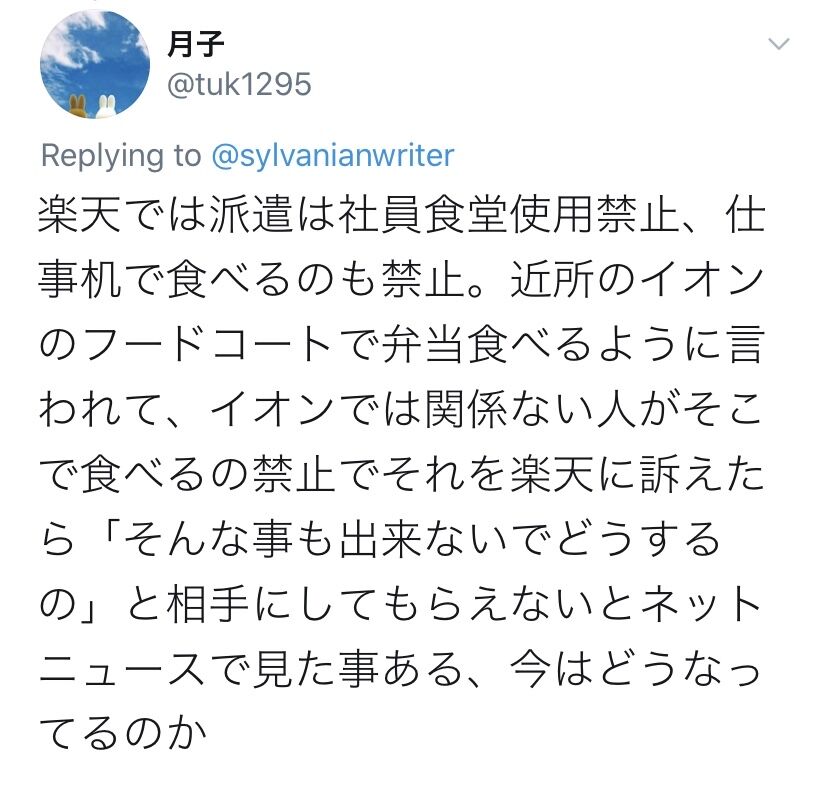The image size is (828, 795).
Task: Click the phrase 関係ない人 in the tweet
Action: (531, 409)
